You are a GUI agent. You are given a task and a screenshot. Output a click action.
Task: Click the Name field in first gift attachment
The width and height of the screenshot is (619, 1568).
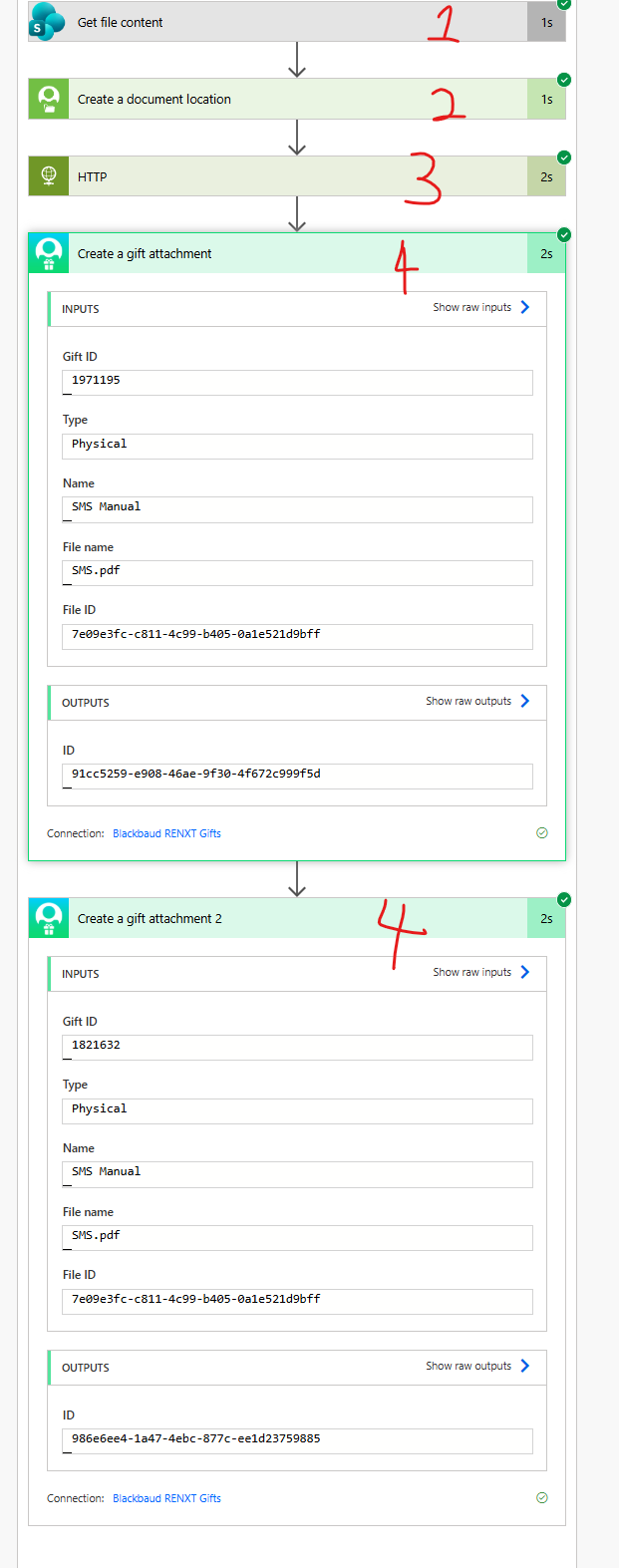click(297, 508)
